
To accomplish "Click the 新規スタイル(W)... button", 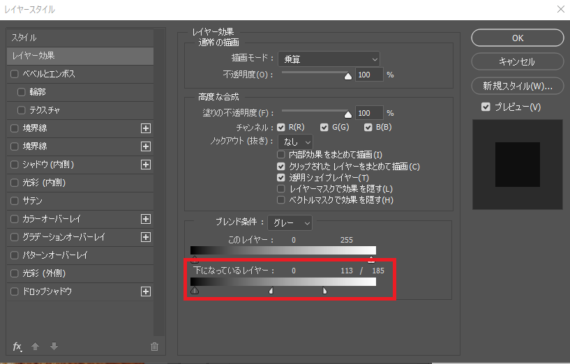I will coord(517,86).
